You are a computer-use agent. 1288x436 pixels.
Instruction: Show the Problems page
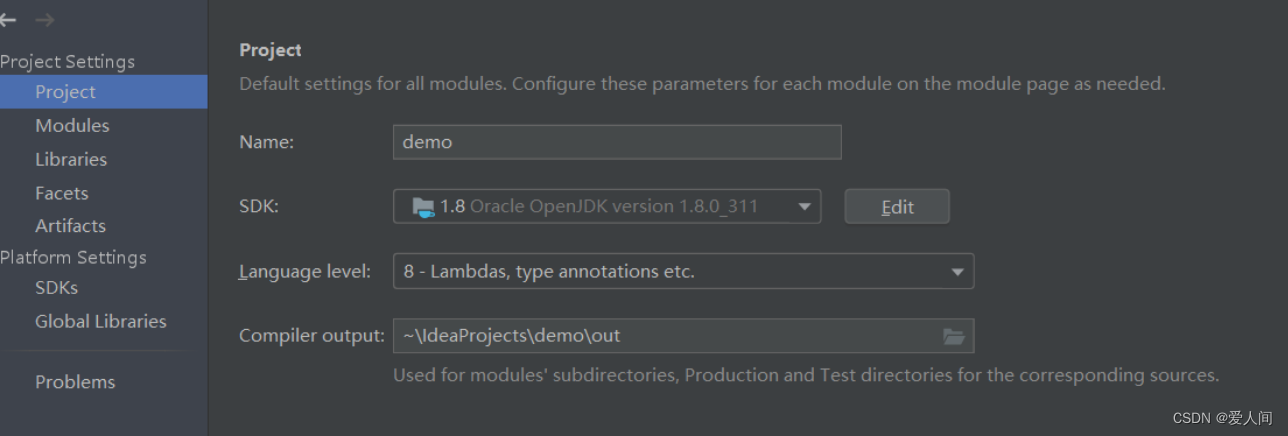pyautogui.click(x=75, y=382)
